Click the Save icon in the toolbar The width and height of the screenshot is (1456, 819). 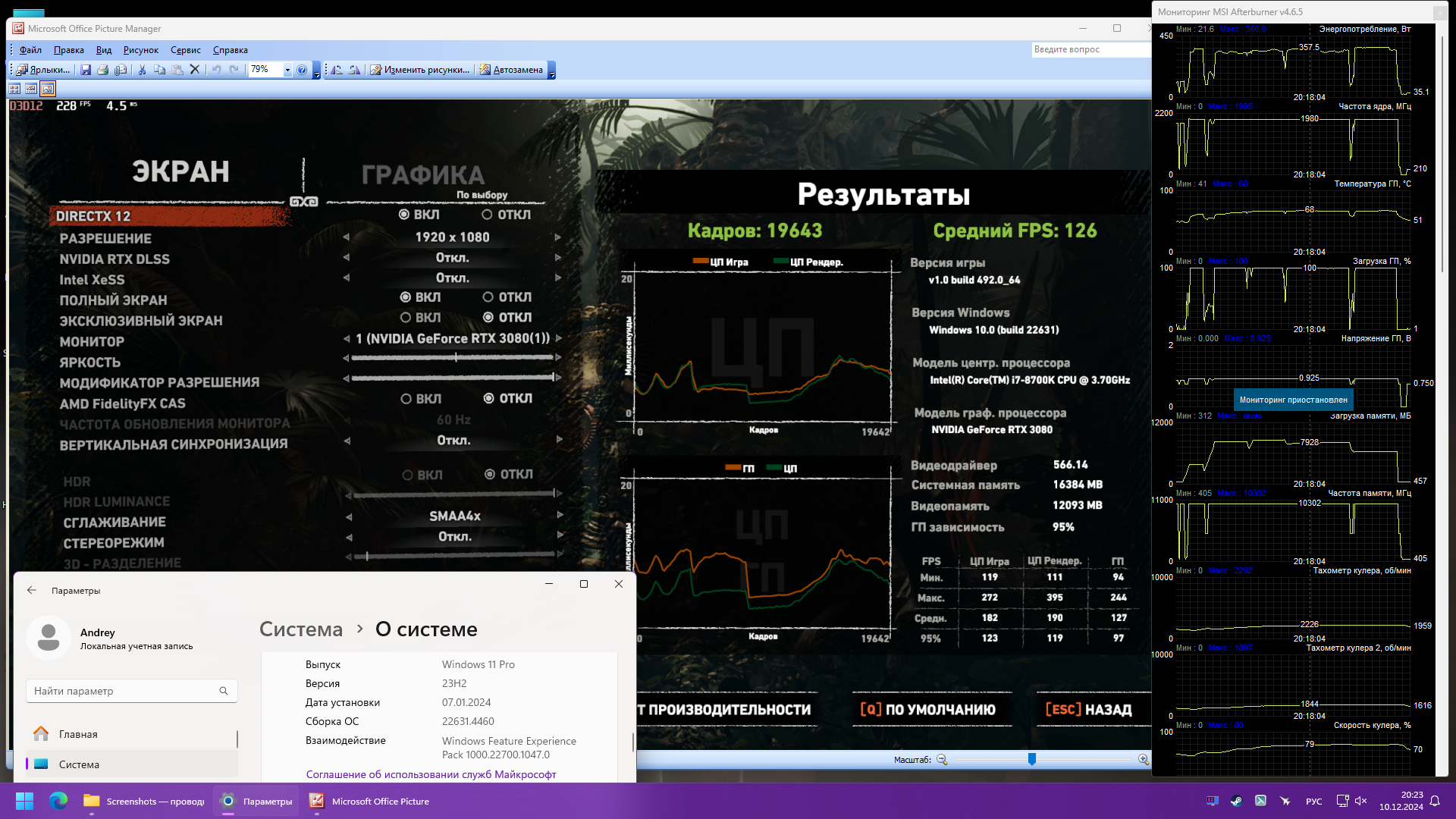pos(86,70)
